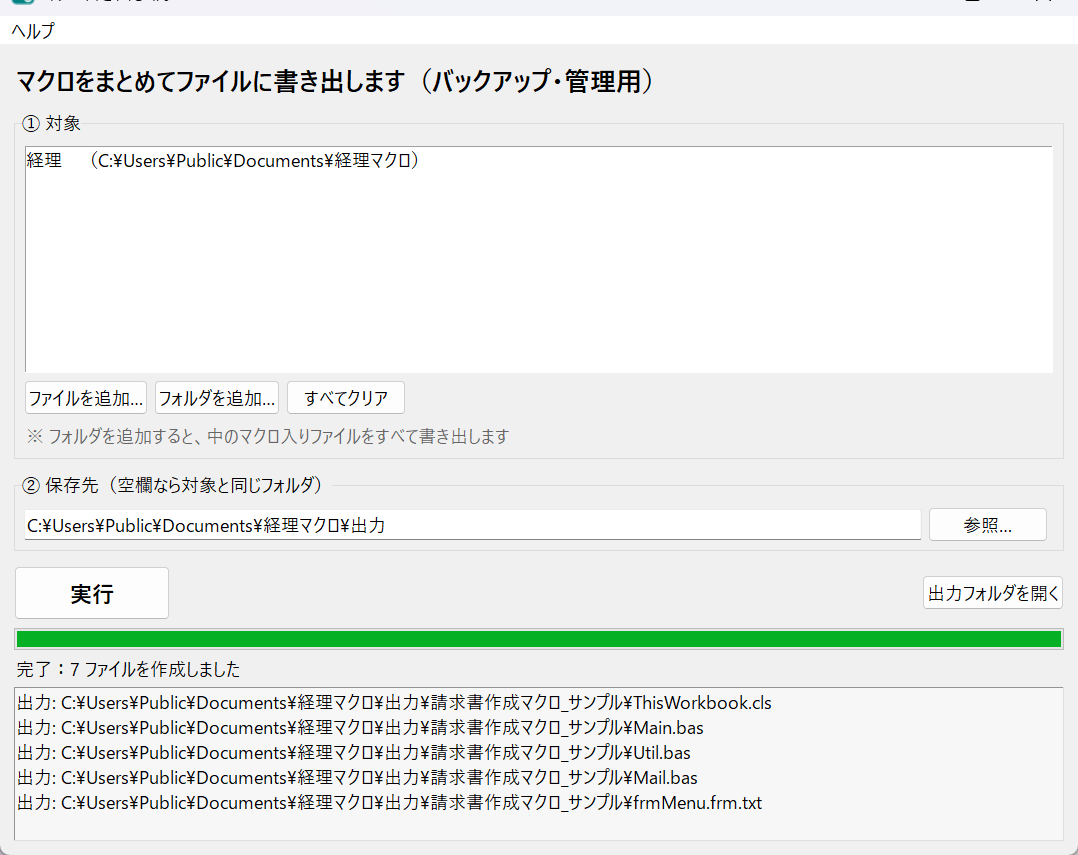The height and width of the screenshot is (855, 1078).
Task: Select the frmMenu.frm.txt output log line
Action: coord(389,803)
